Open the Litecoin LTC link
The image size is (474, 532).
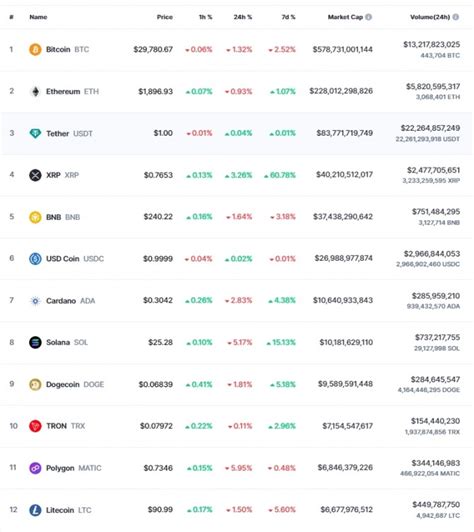tap(69, 510)
